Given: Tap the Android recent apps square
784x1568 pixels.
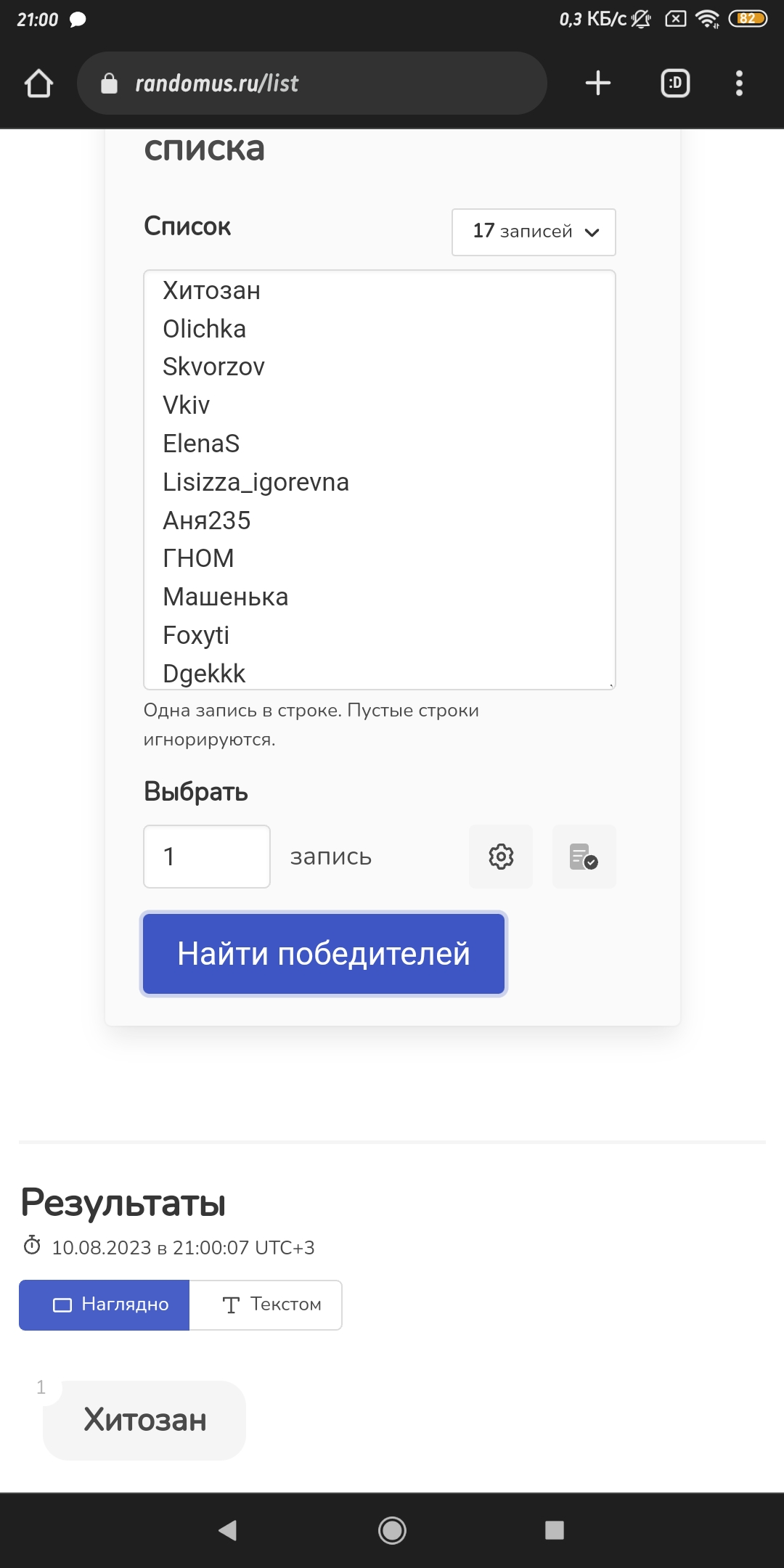Looking at the screenshot, I should [555, 1530].
